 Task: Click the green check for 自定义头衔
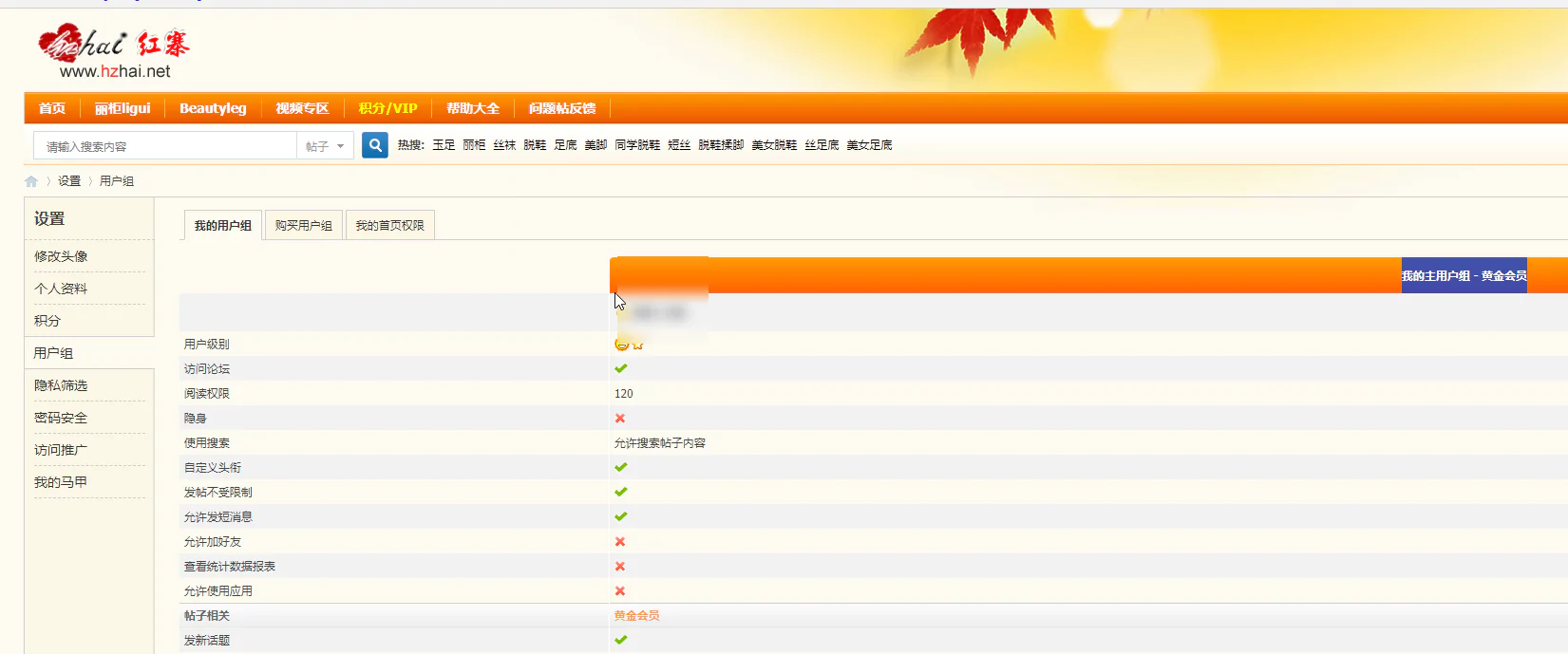click(621, 467)
